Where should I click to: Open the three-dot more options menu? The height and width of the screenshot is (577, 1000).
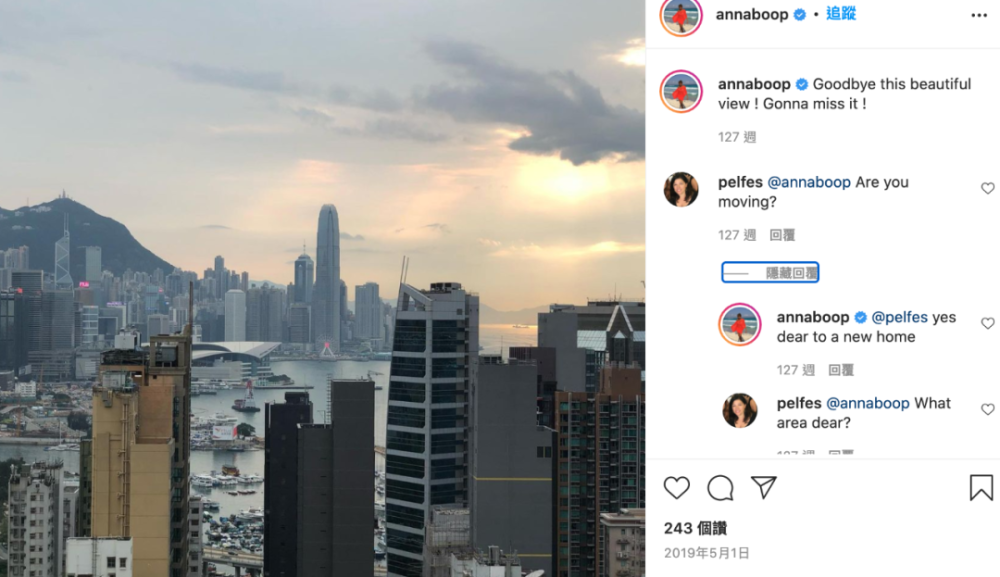(x=979, y=15)
